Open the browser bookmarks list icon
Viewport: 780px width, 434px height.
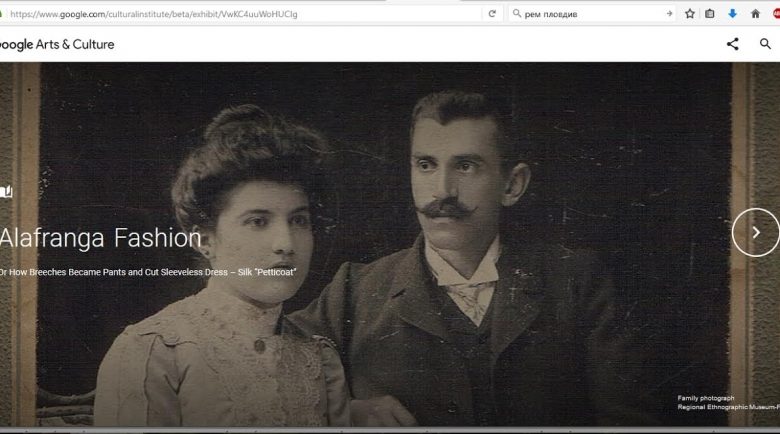click(x=710, y=14)
